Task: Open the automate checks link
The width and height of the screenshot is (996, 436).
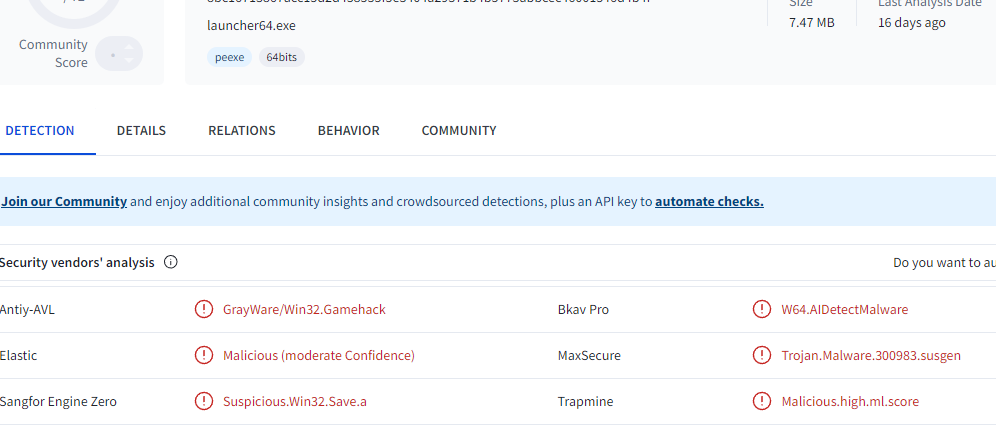Action: click(x=710, y=201)
